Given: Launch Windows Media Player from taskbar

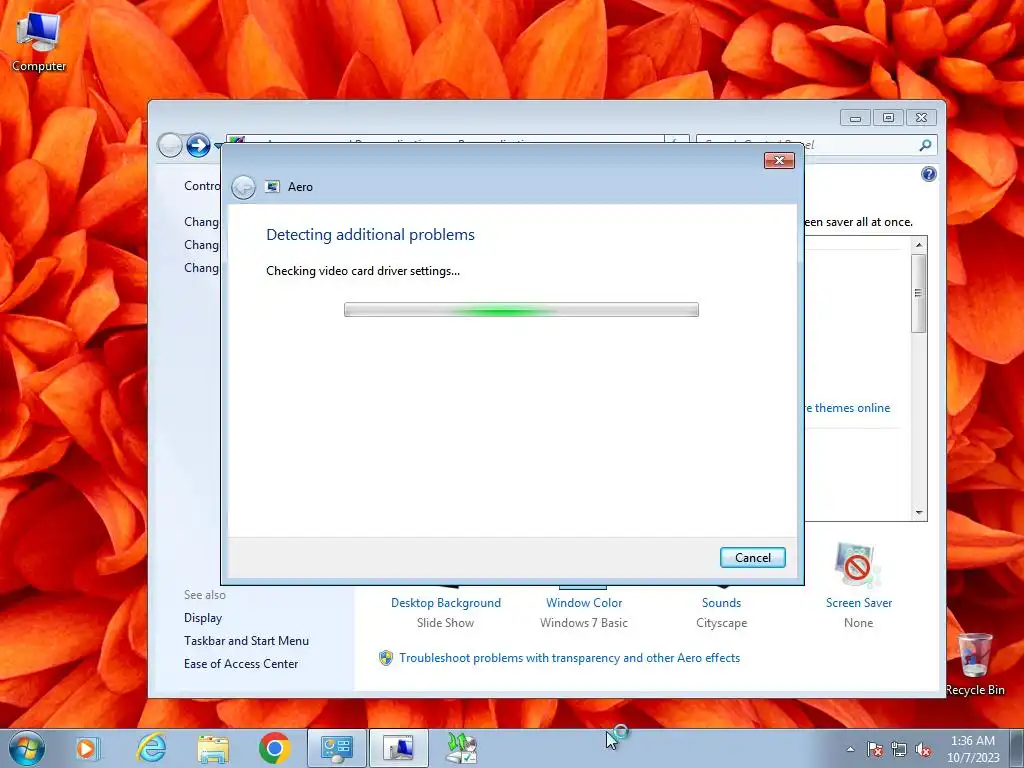Looking at the screenshot, I should coord(87,748).
